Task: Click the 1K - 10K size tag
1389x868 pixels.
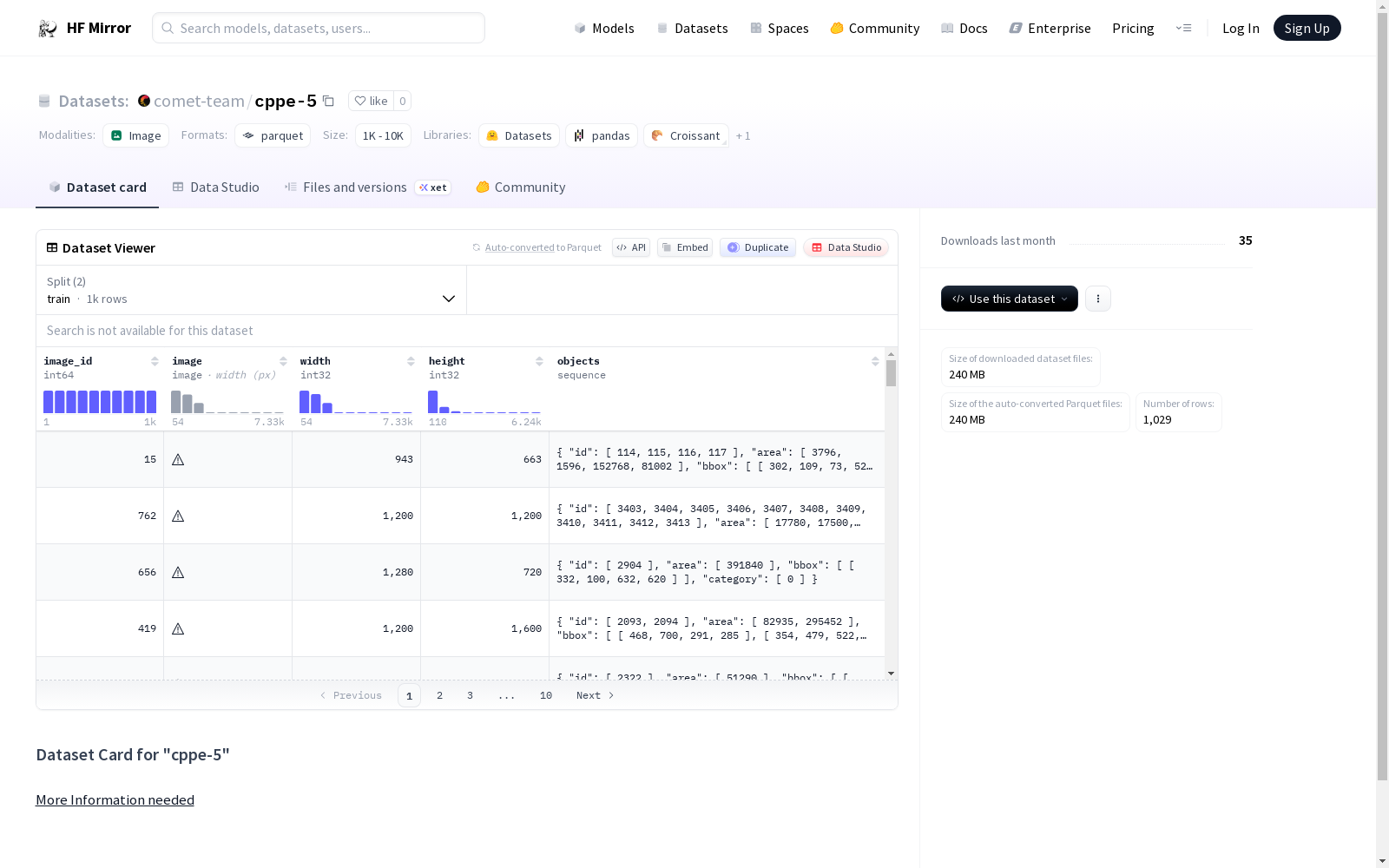Action: pyautogui.click(x=383, y=135)
